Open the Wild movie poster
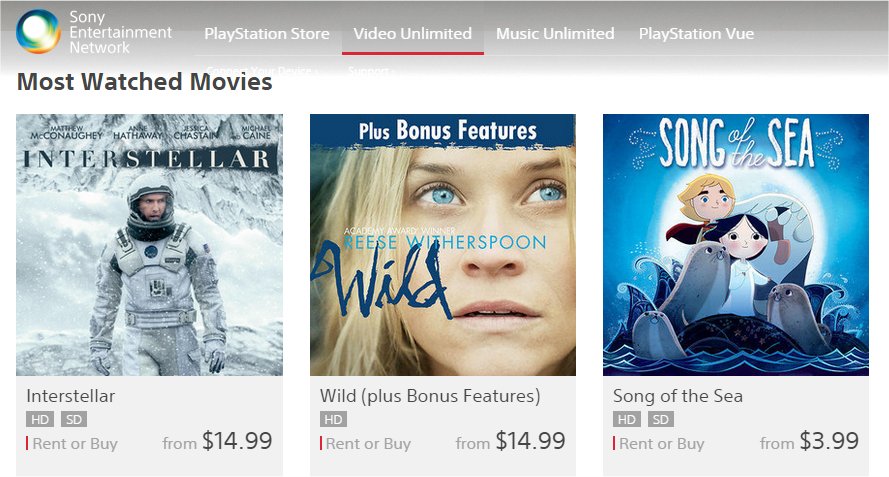 (443, 245)
